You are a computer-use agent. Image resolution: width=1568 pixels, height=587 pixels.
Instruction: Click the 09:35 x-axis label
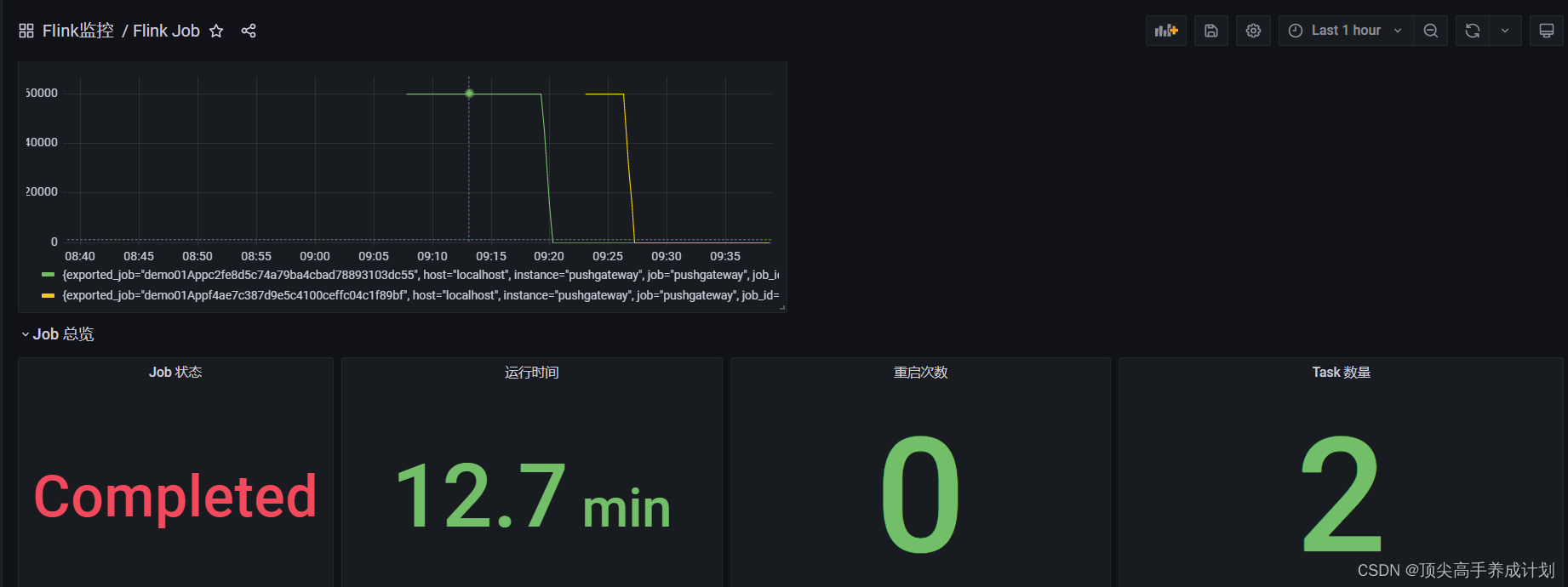pos(725,256)
